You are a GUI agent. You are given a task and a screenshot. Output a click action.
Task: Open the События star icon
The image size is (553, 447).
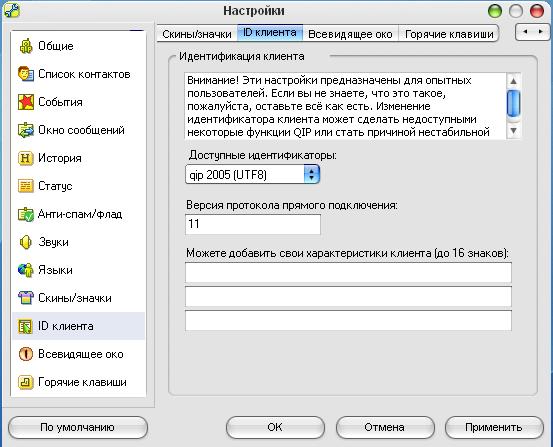pos(26,102)
